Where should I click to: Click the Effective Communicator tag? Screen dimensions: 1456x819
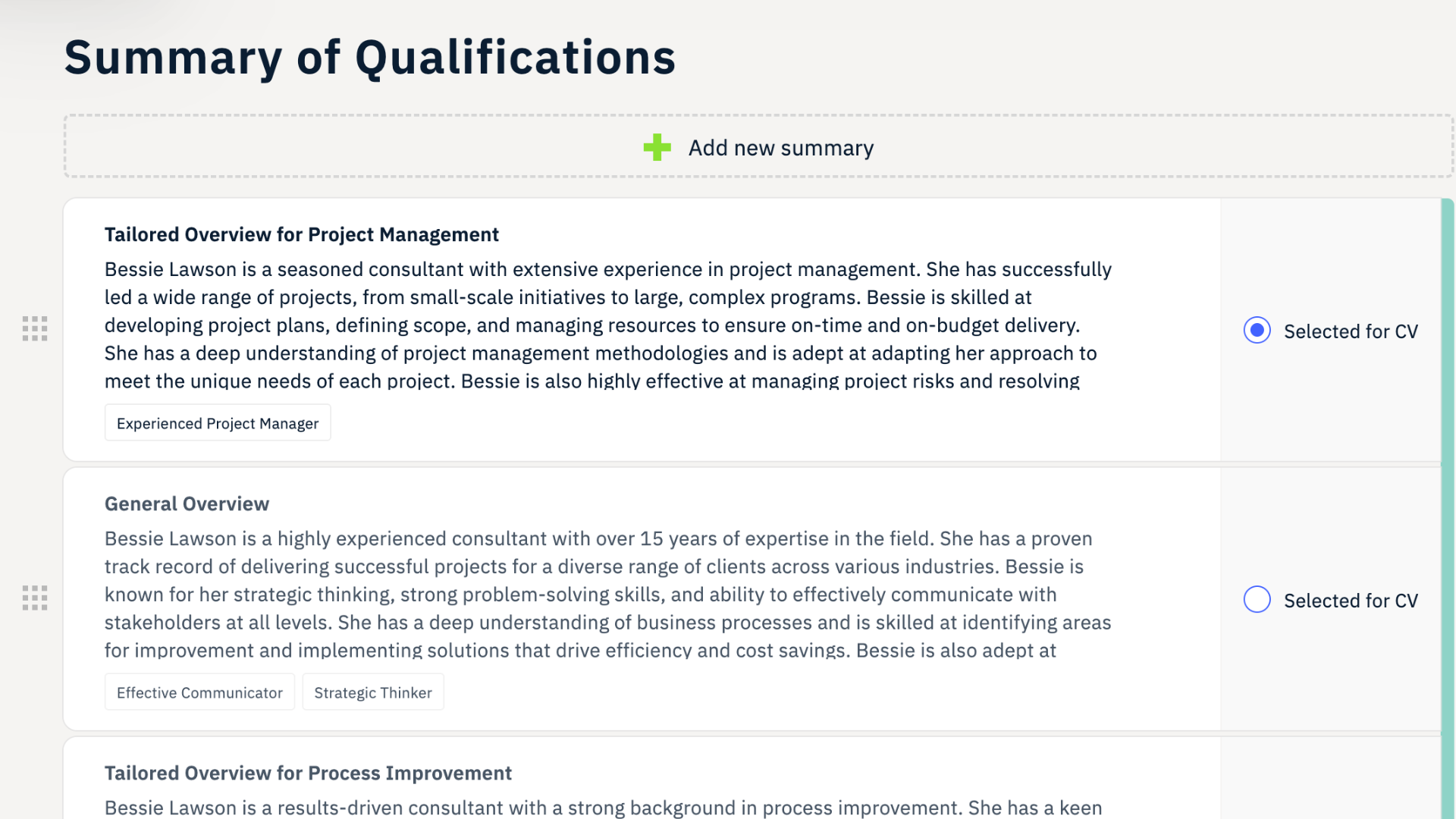(x=199, y=692)
